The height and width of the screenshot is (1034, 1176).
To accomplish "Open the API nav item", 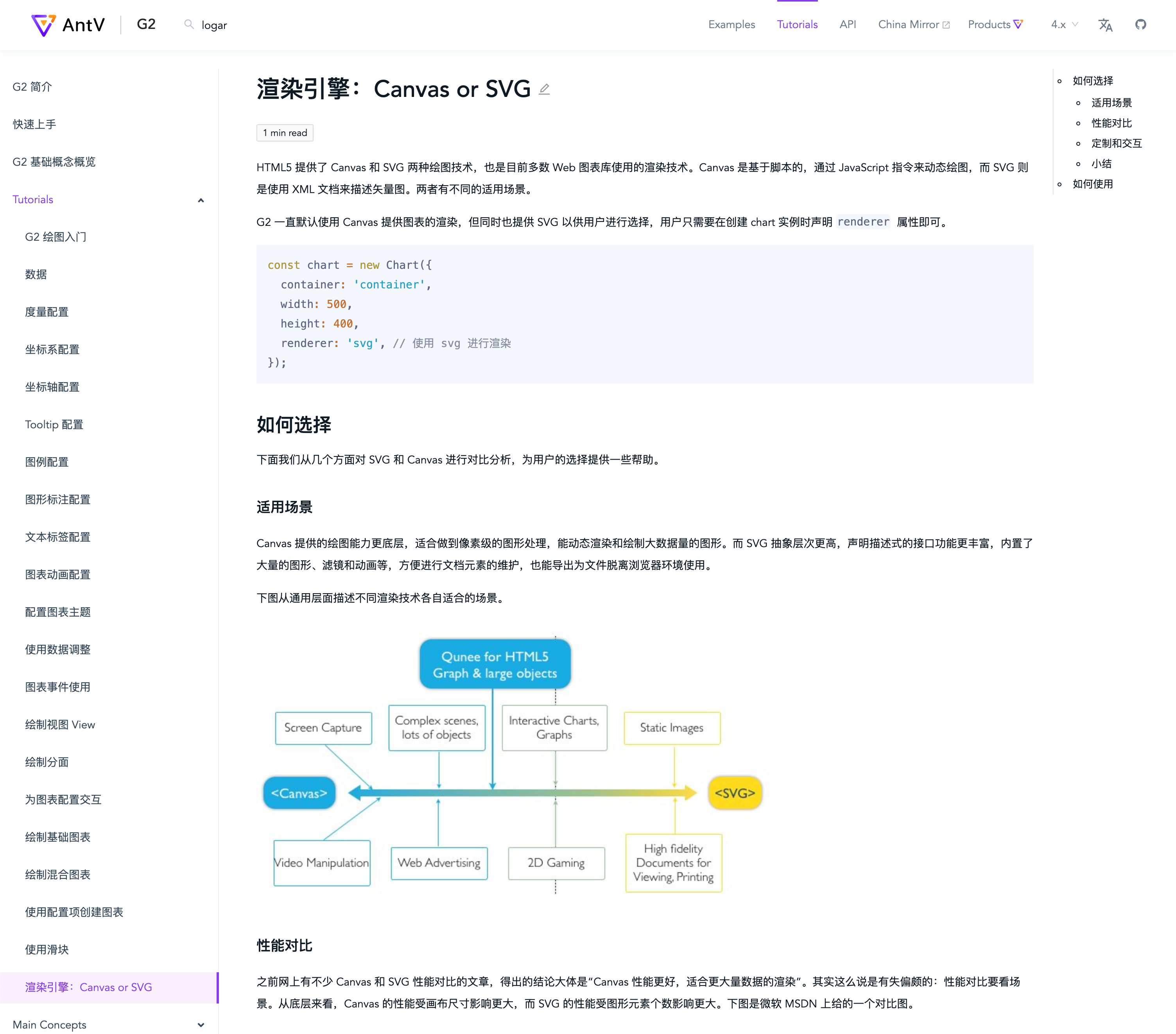I will click(848, 24).
